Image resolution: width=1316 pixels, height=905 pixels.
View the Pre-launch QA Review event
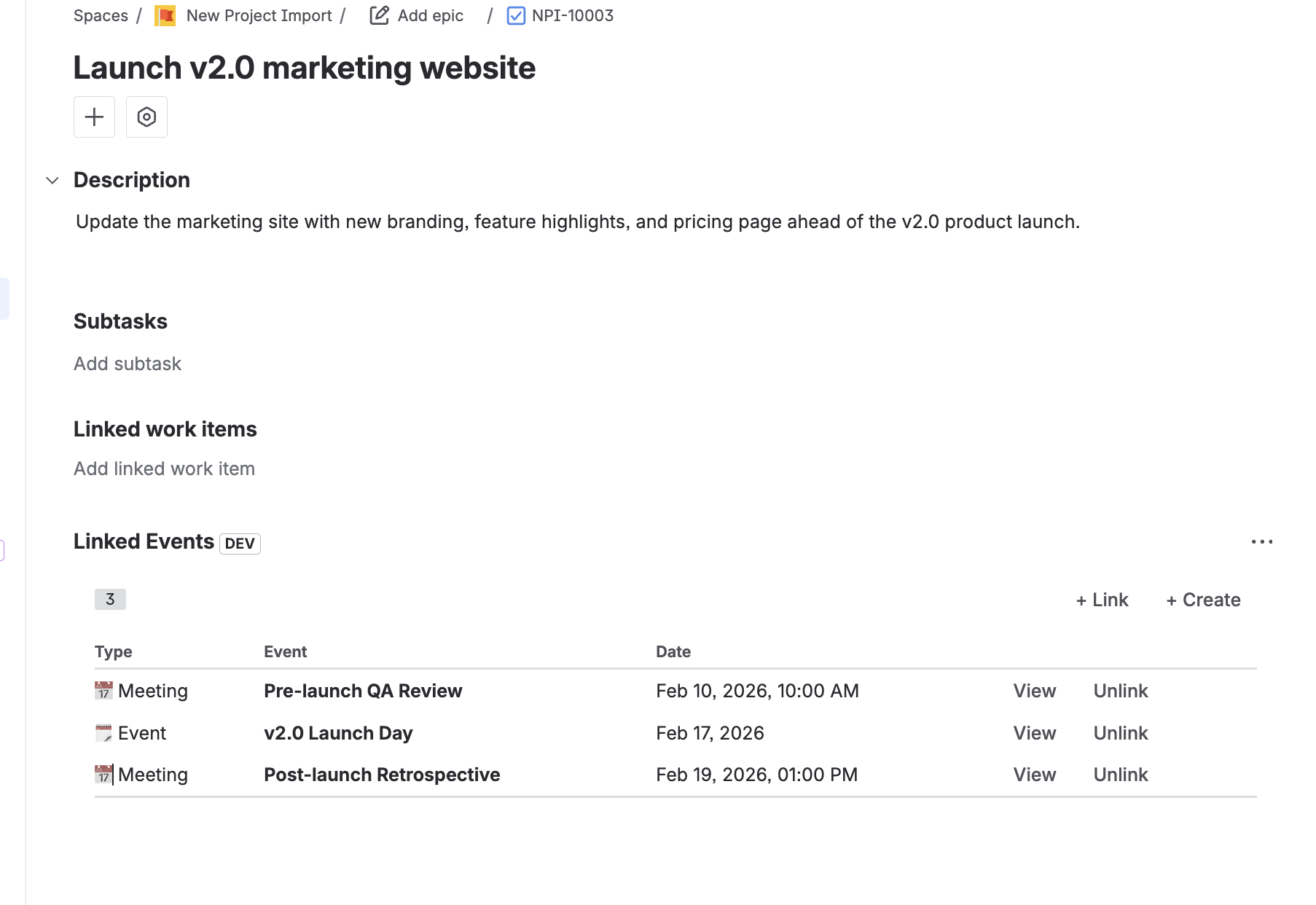[1034, 691]
